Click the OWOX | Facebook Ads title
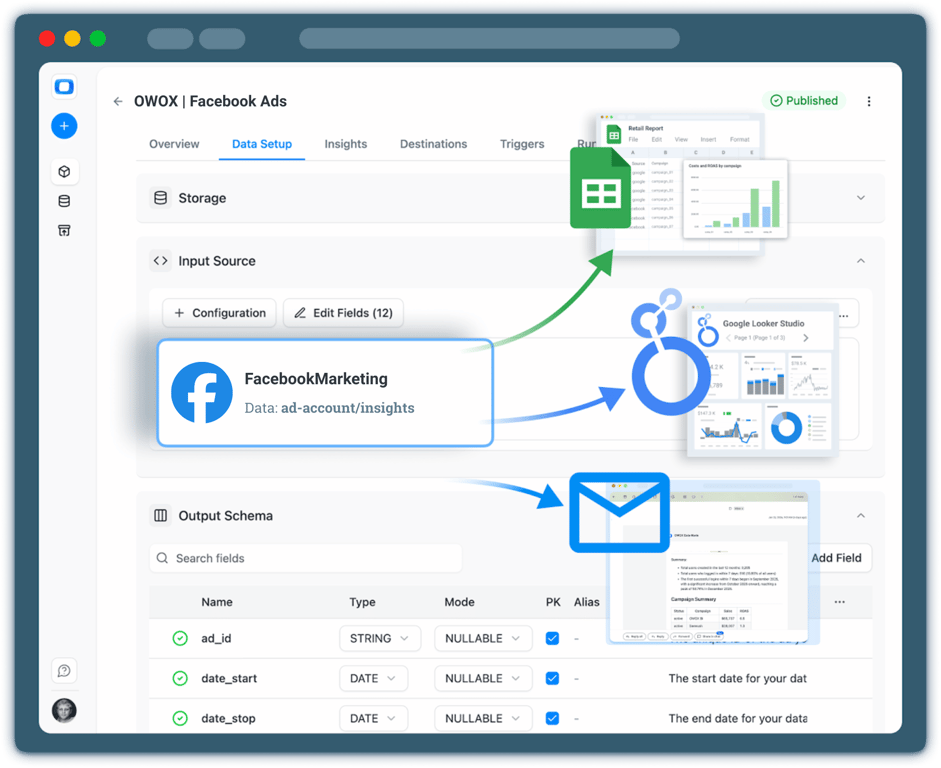 tap(210, 101)
